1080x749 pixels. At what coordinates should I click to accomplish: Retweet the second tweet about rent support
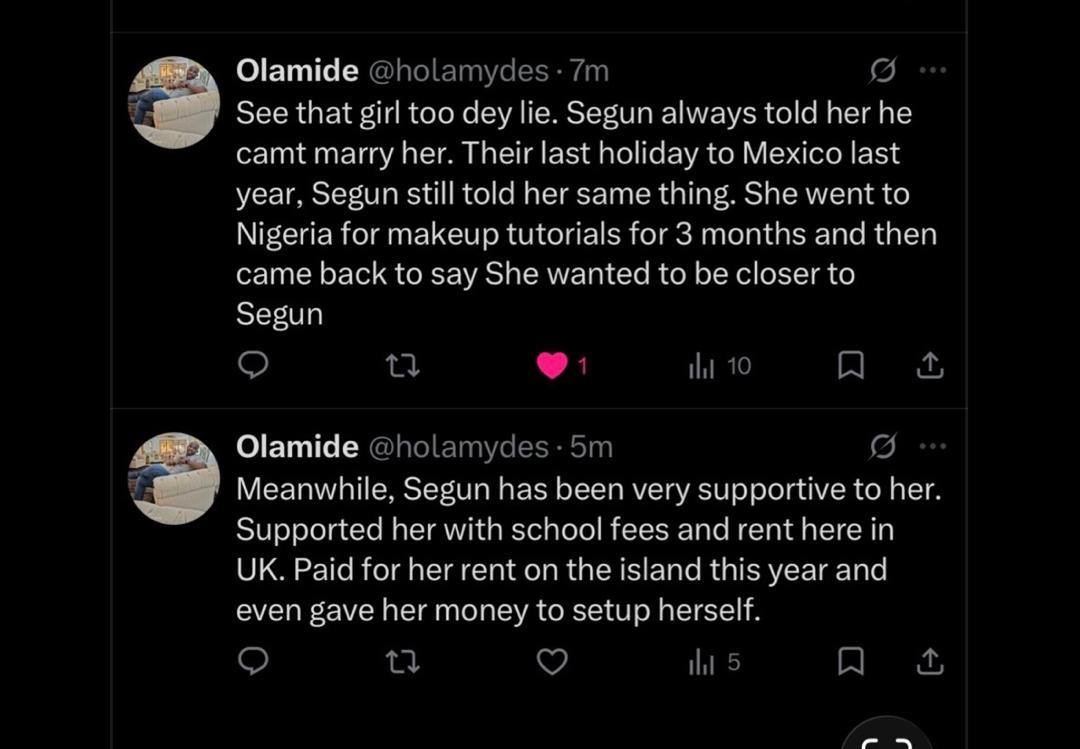point(403,661)
